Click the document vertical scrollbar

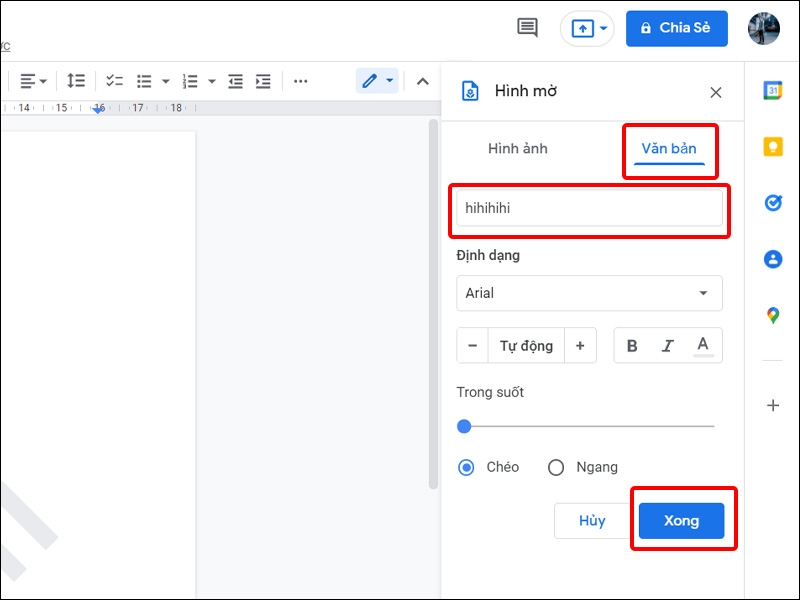point(433,304)
